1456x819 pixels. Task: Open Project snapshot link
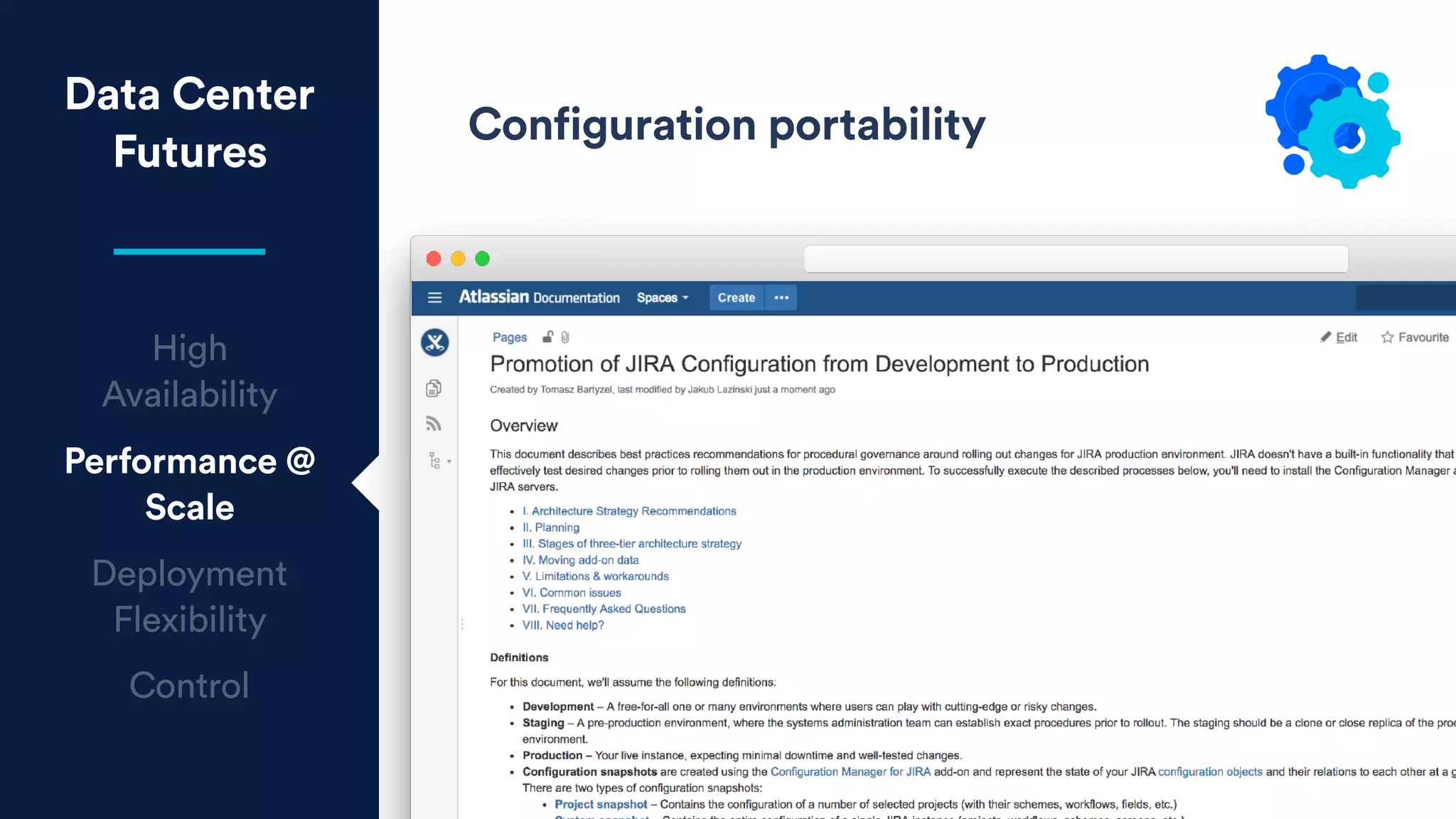click(x=601, y=805)
